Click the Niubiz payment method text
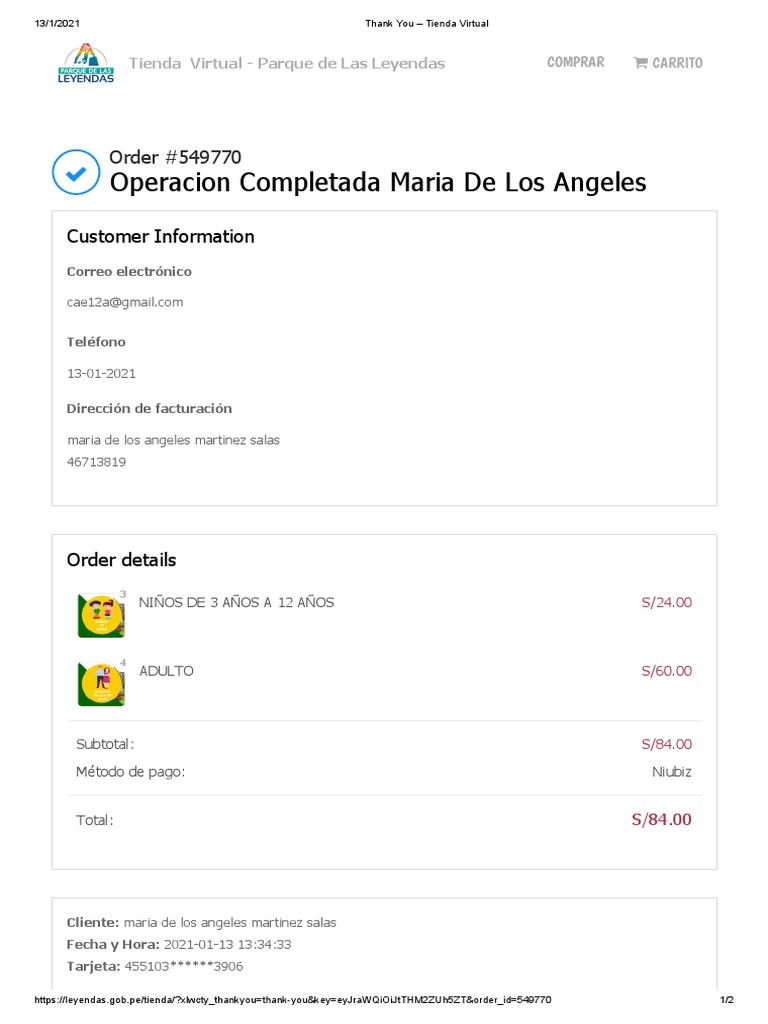Viewport: 768px width, 1024px height. click(x=671, y=772)
